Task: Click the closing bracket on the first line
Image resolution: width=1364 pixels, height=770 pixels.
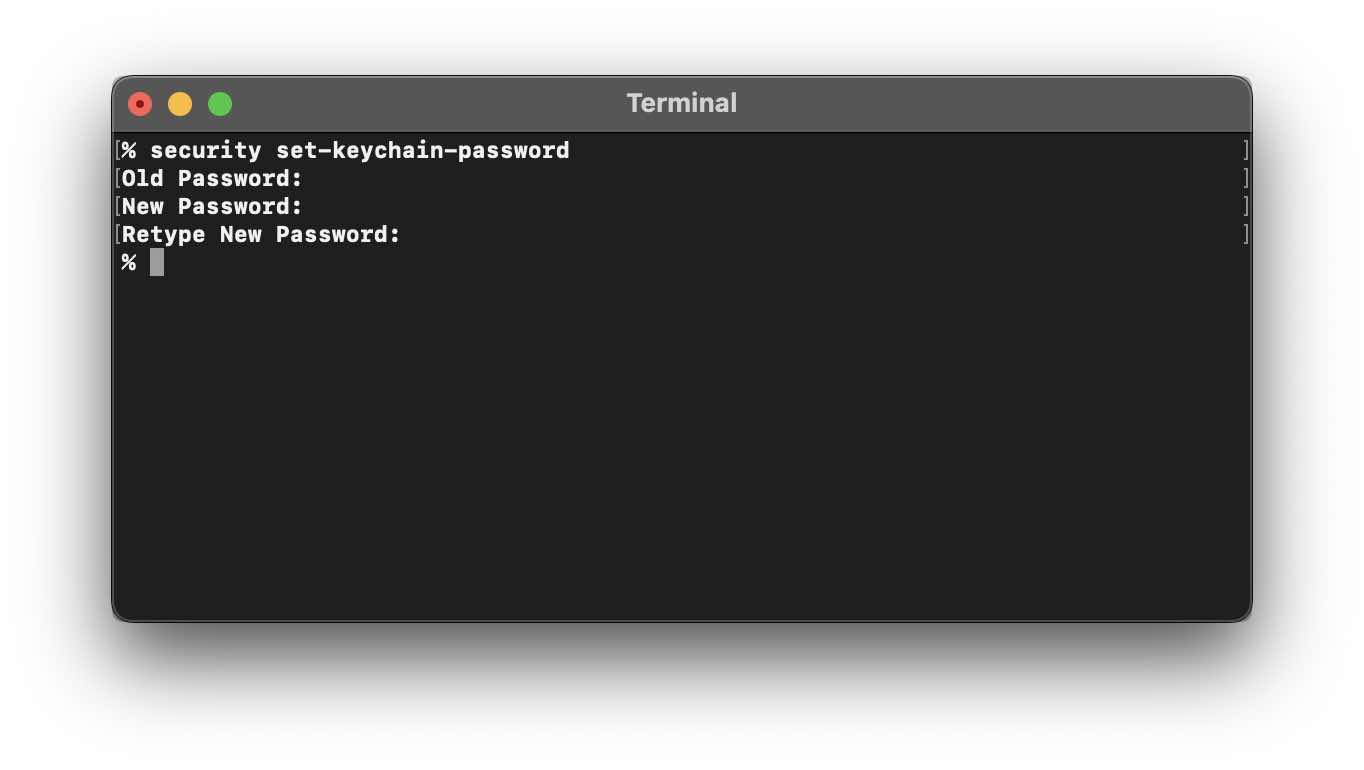Action: [1245, 150]
